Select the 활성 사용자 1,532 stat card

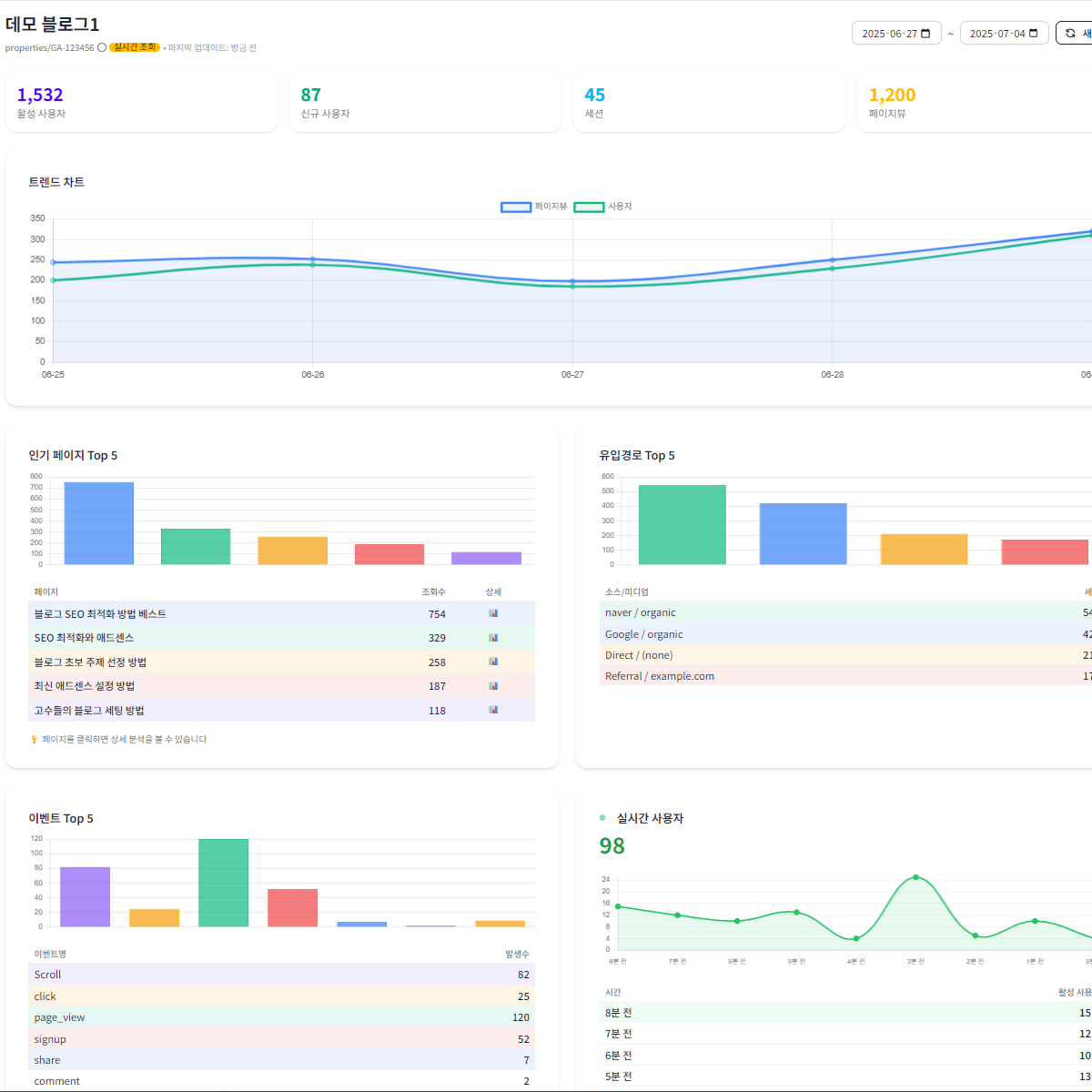pos(141,103)
